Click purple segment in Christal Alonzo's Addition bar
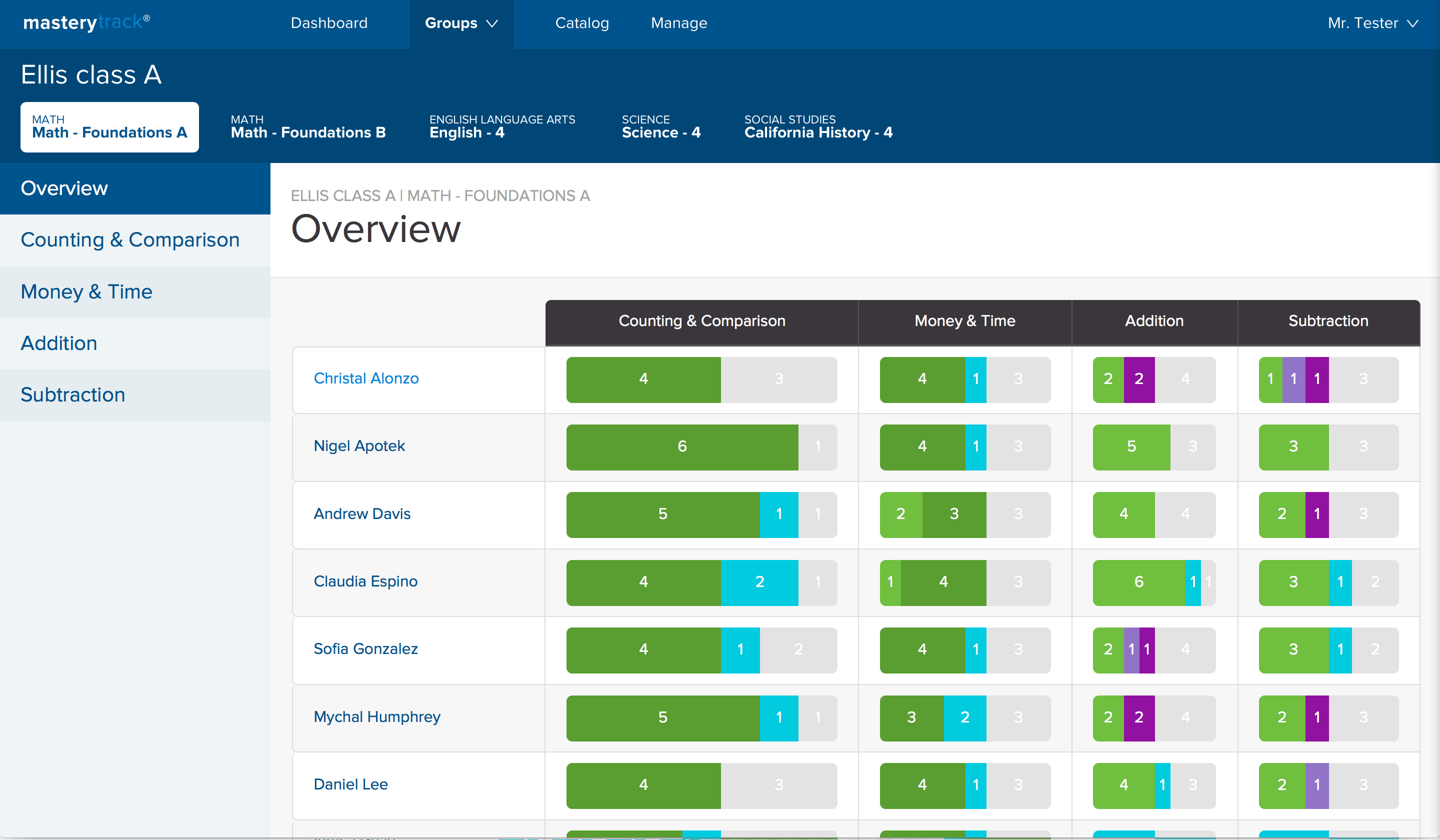1440x840 pixels. (x=1138, y=379)
